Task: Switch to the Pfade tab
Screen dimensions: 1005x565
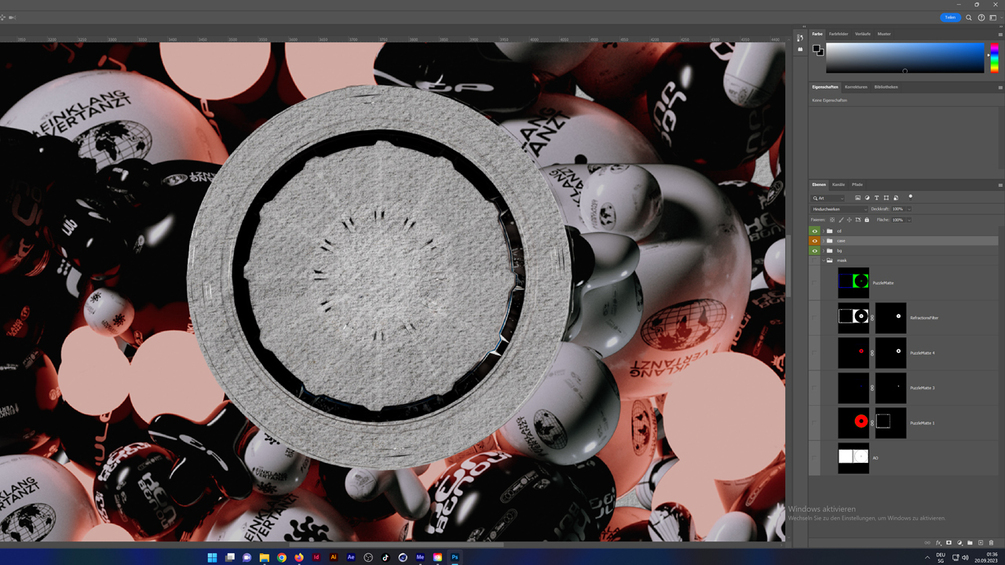Action: click(857, 184)
